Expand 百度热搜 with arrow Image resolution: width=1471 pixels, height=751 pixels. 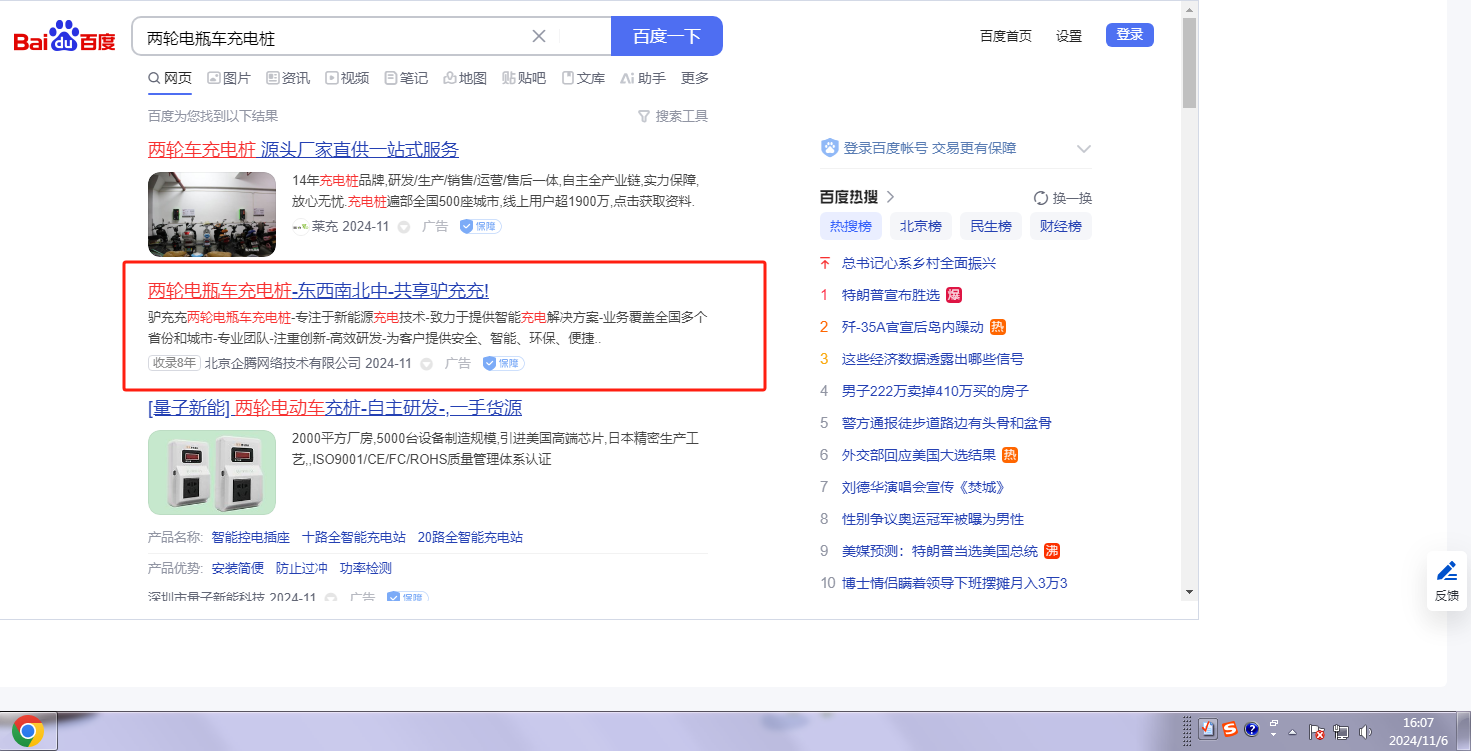(890, 197)
